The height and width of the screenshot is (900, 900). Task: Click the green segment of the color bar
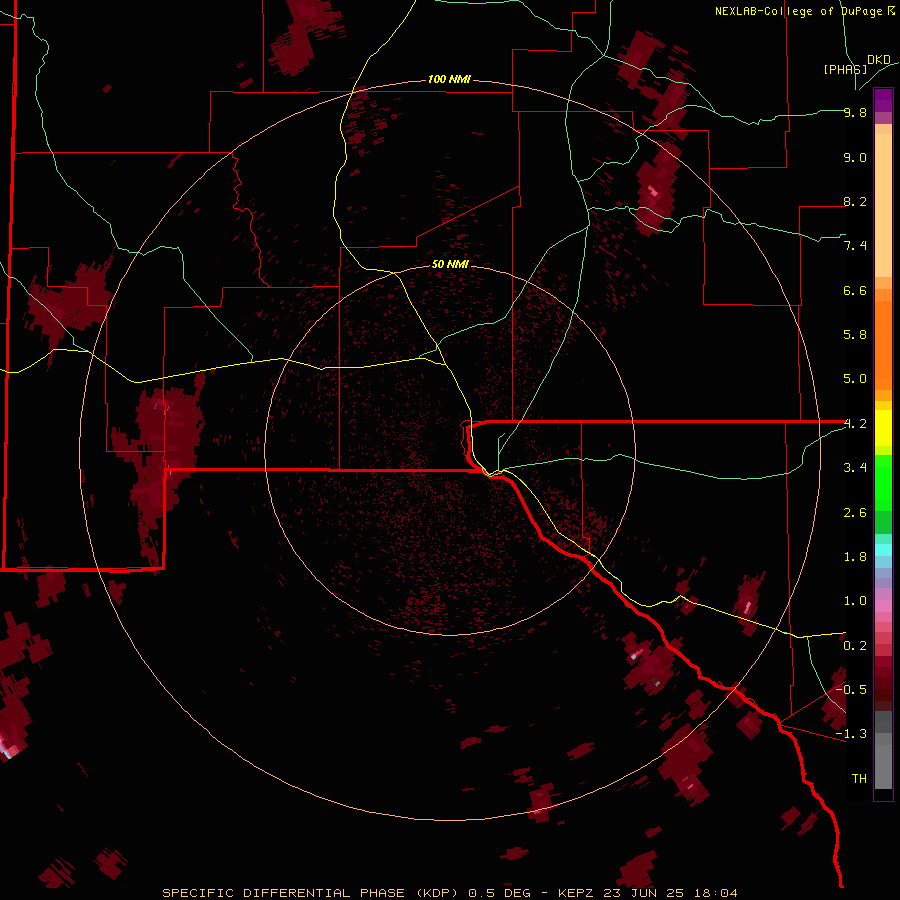click(883, 483)
